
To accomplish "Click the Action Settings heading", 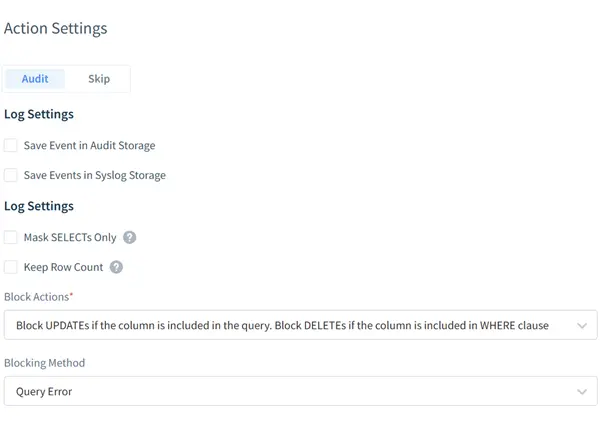I will (x=56, y=29).
